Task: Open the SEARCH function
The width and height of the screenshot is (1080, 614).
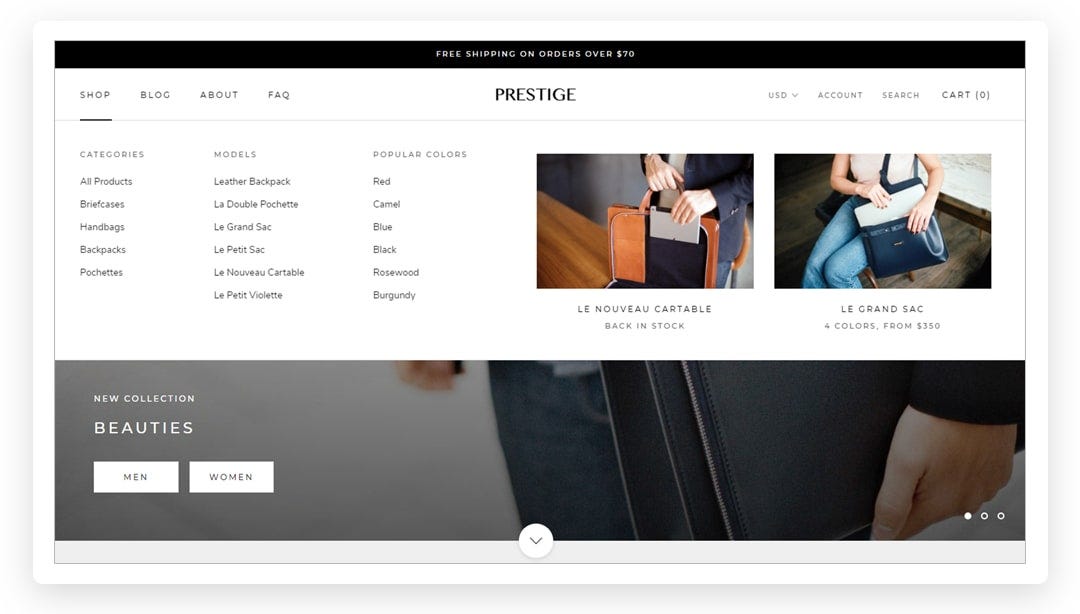Action: click(900, 95)
